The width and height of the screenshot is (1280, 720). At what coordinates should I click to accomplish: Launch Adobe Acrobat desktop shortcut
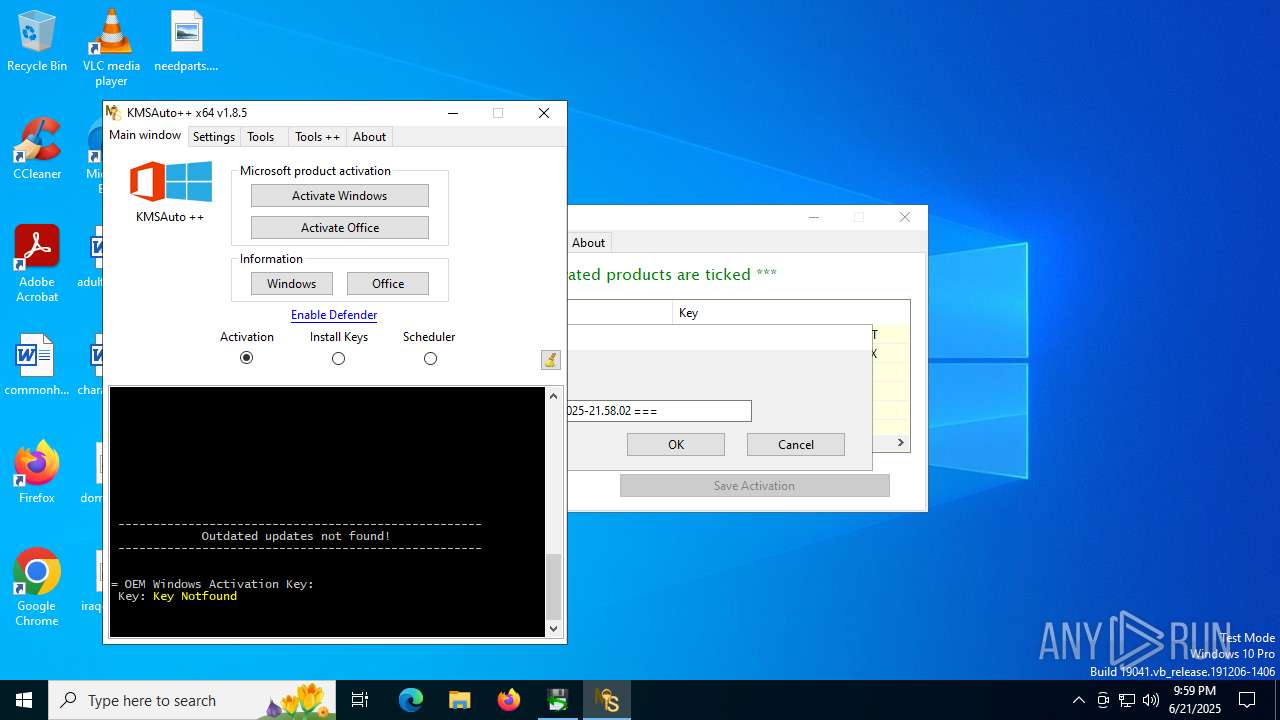[37, 264]
